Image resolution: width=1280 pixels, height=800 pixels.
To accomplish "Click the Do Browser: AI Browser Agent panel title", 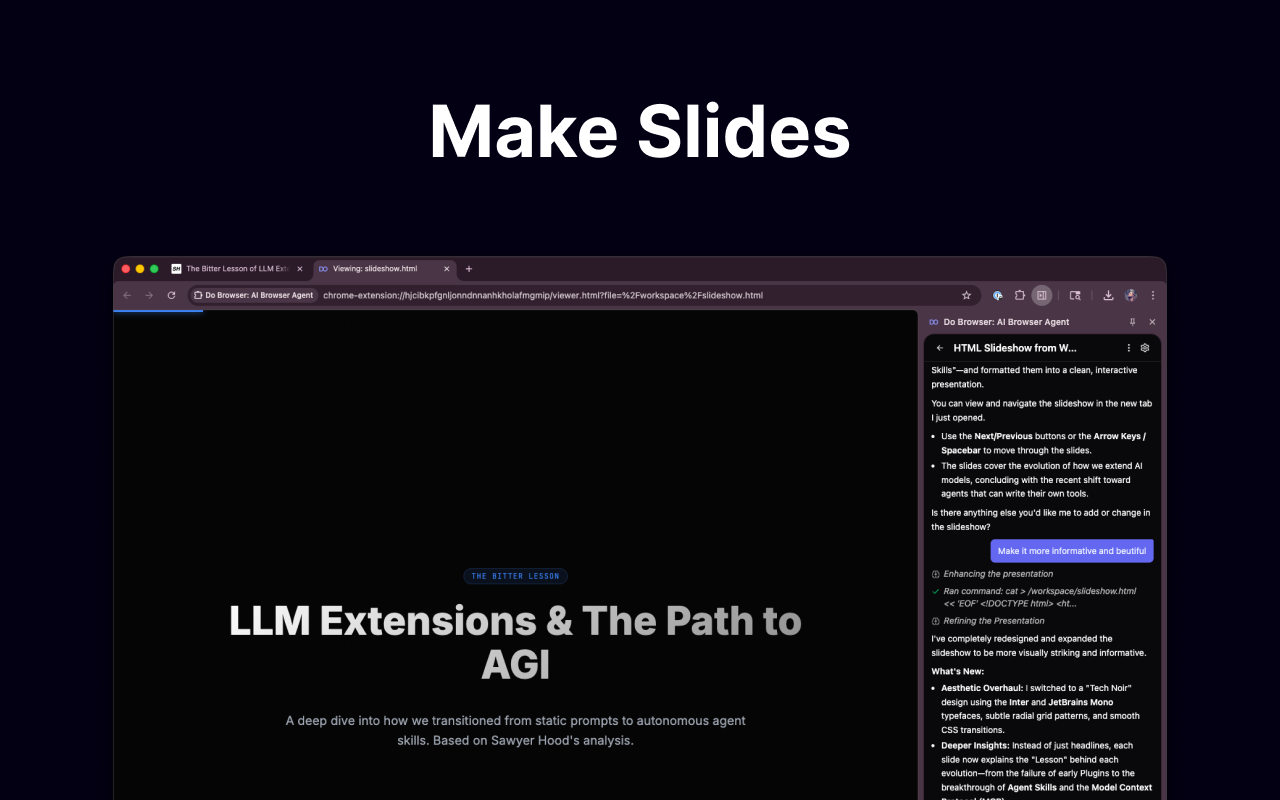I will [x=1006, y=322].
